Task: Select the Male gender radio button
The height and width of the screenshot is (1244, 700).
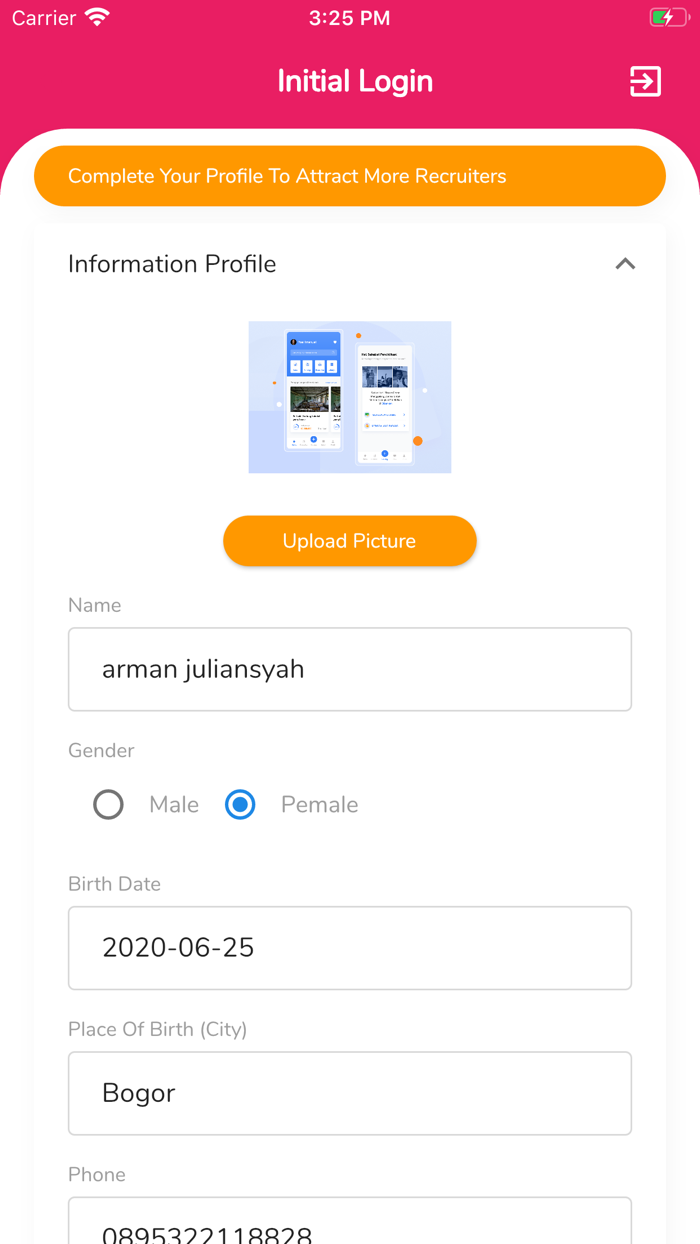Action: (x=108, y=804)
